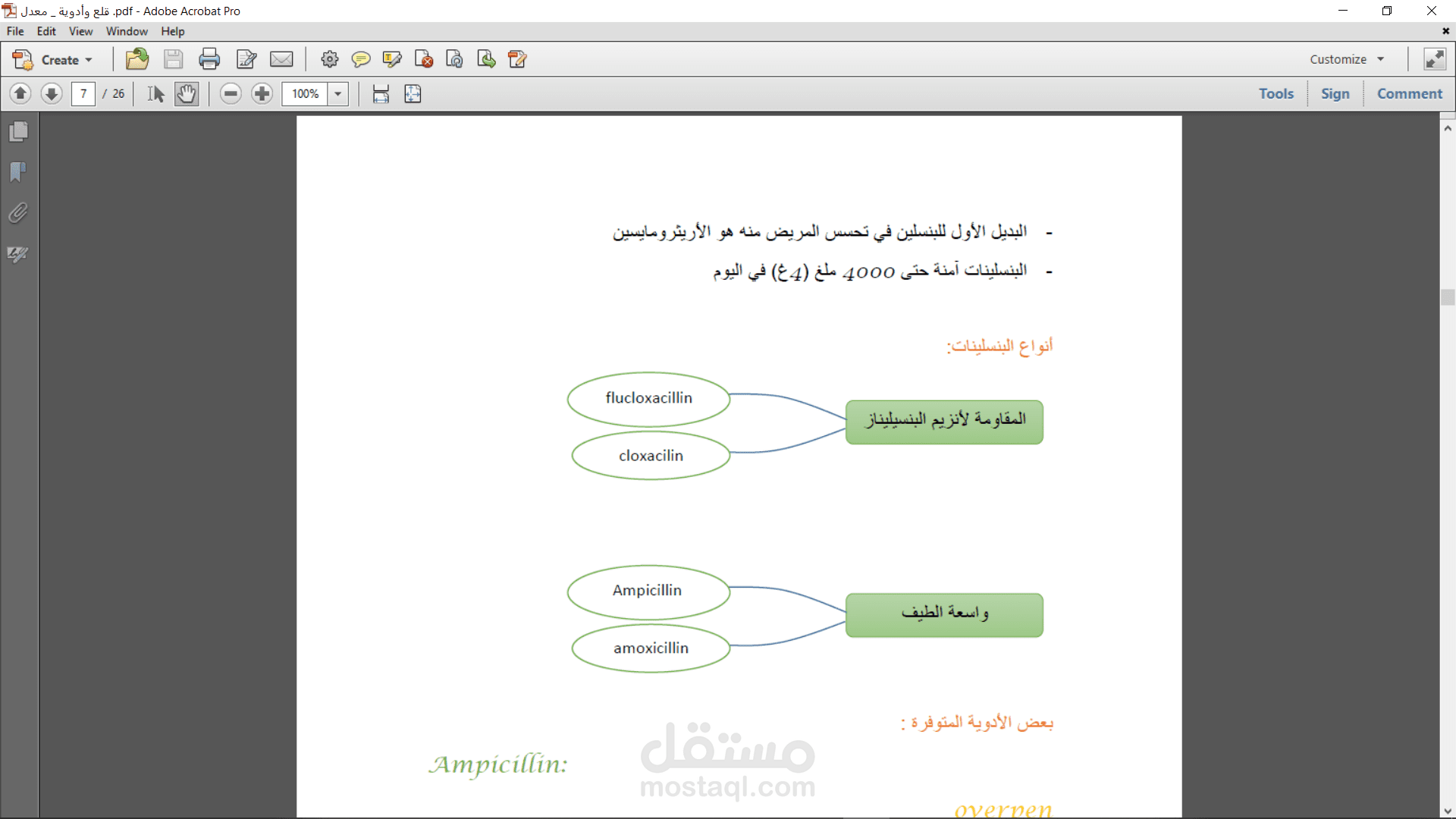Screen dimensions: 1456x819
Task: Click the cloxacilin oval
Action: point(651,456)
